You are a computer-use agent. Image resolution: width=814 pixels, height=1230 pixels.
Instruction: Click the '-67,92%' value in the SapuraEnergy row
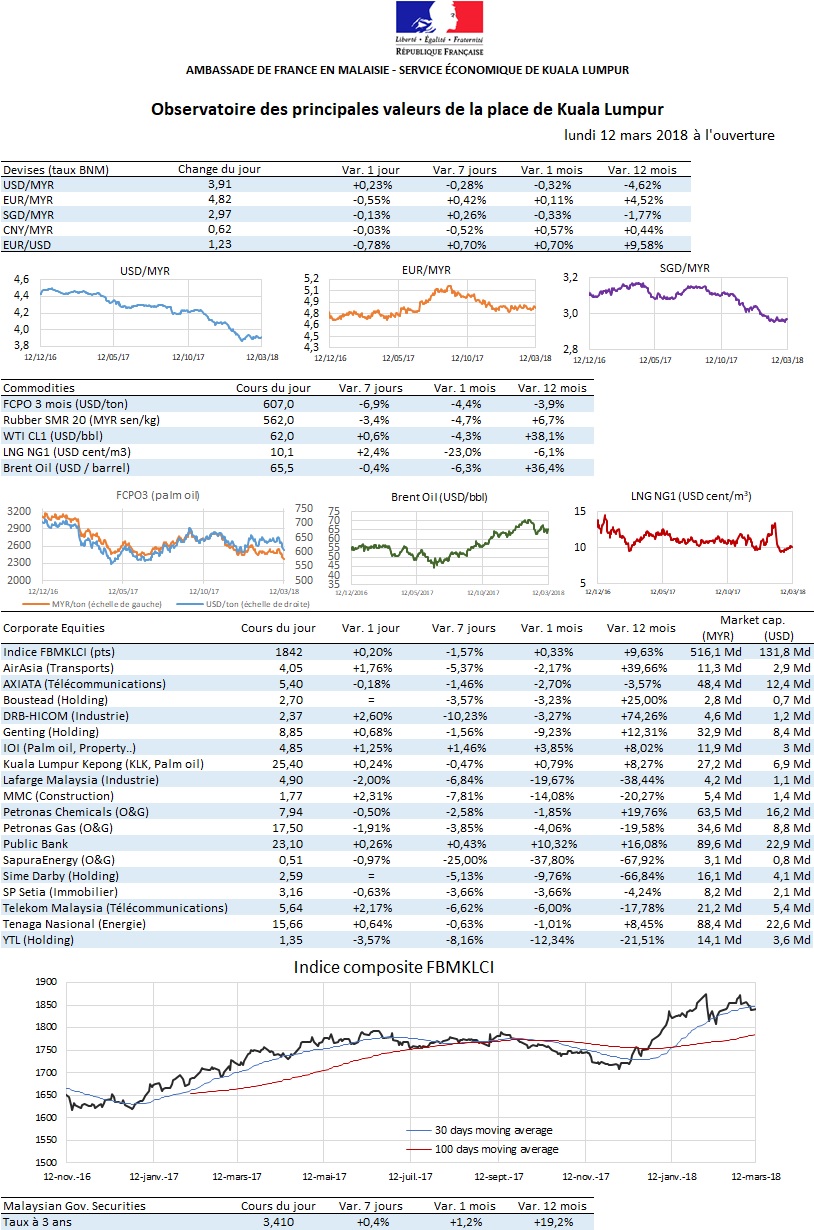(x=649, y=860)
